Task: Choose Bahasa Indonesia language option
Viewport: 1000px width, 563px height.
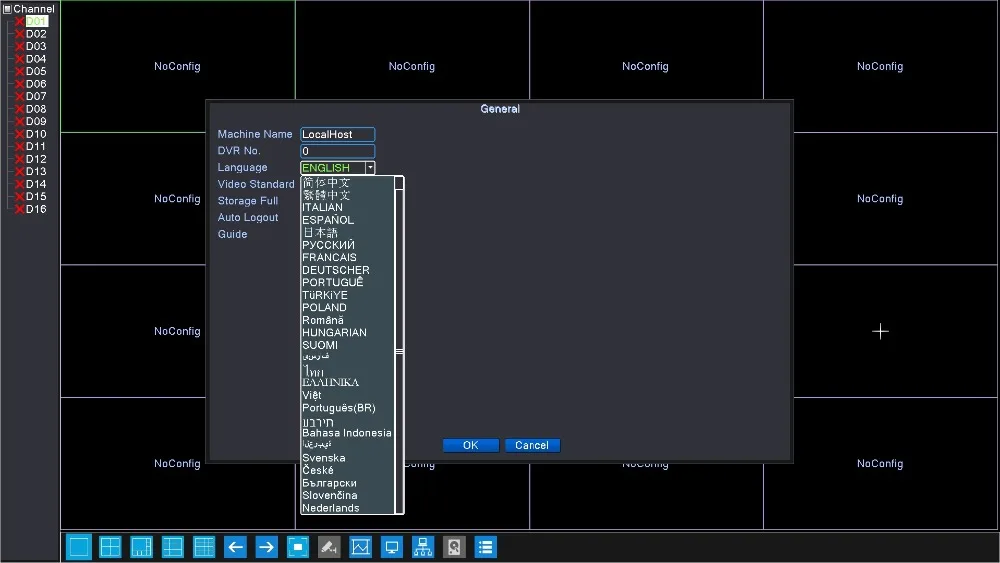Action: pyautogui.click(x=346, y=433)
